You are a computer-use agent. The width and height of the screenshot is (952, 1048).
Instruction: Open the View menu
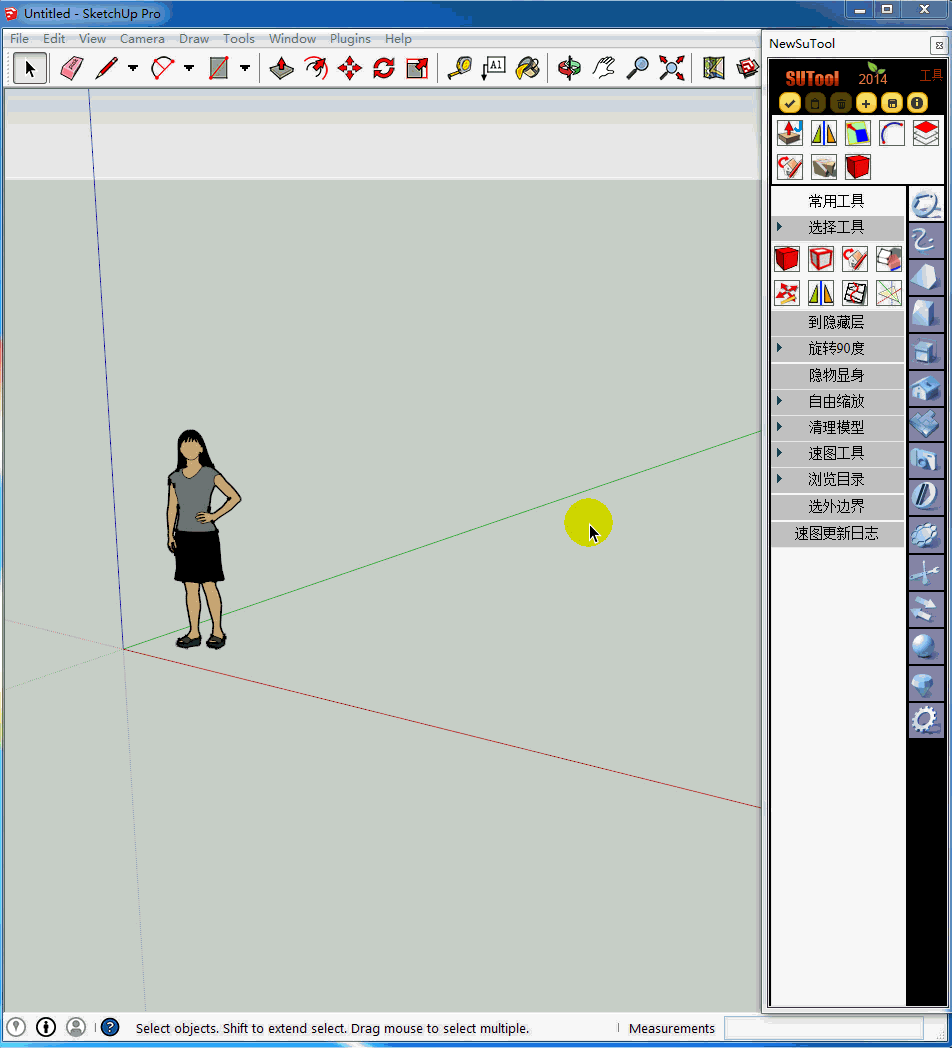click(92, 39)
